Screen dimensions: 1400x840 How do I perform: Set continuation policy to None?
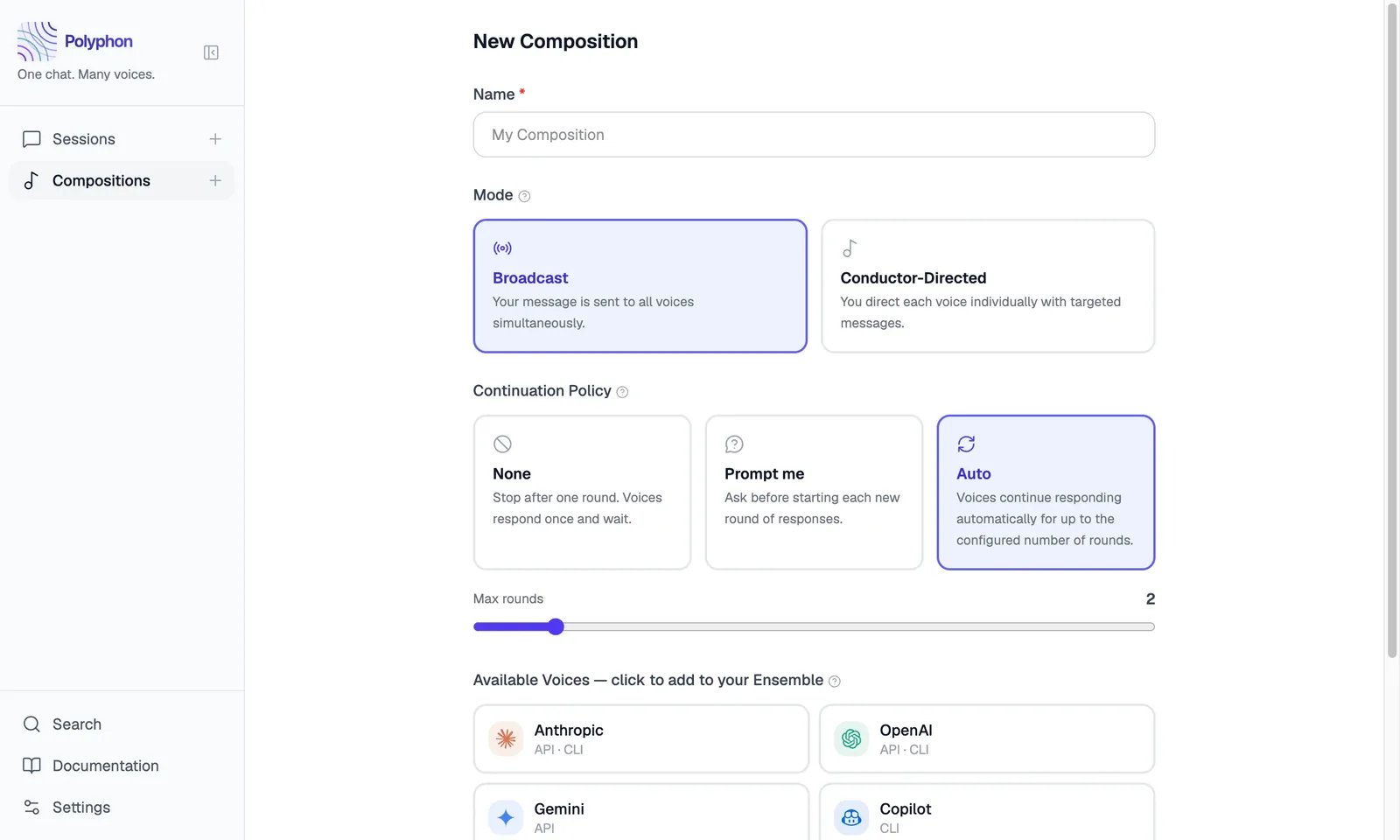pos(582,492)
